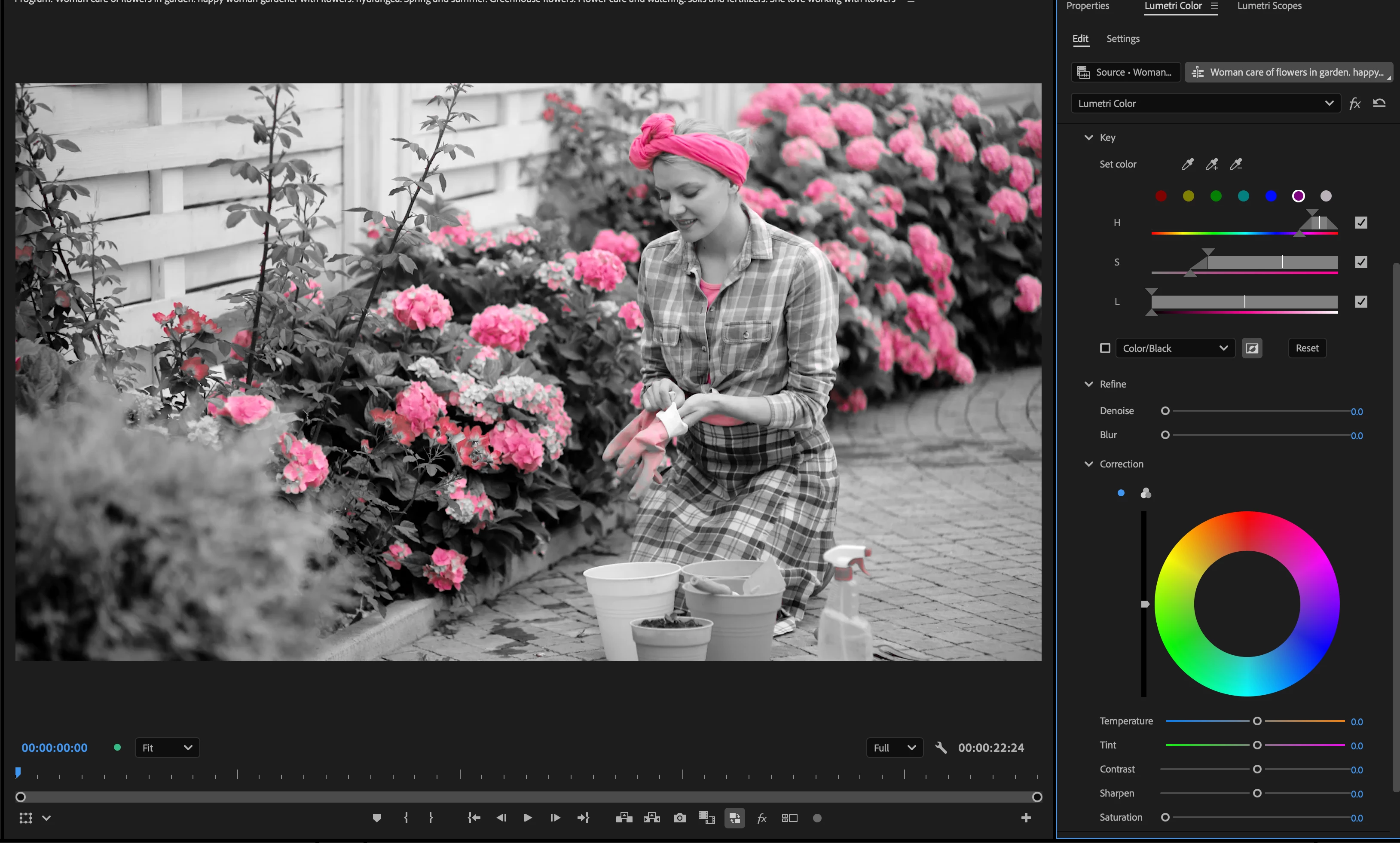The width and height of the screenshot is (1400, 843).
Task: Toggle the fx bypass icon next to Lumetri Color
Action: (x=1354, y=104)
